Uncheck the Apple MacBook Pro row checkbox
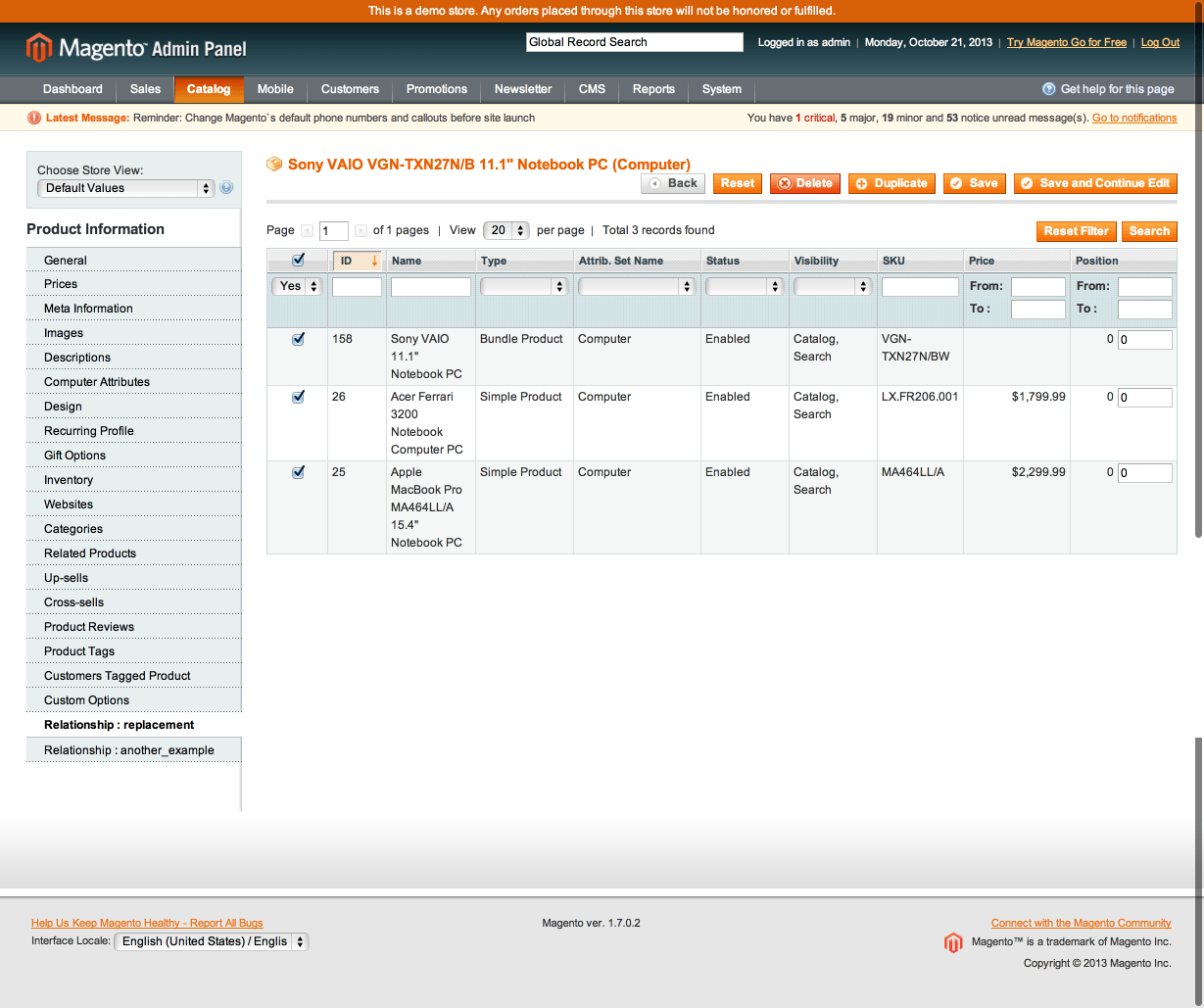This screenshot has width=1204, height=1008. (299, 472)
